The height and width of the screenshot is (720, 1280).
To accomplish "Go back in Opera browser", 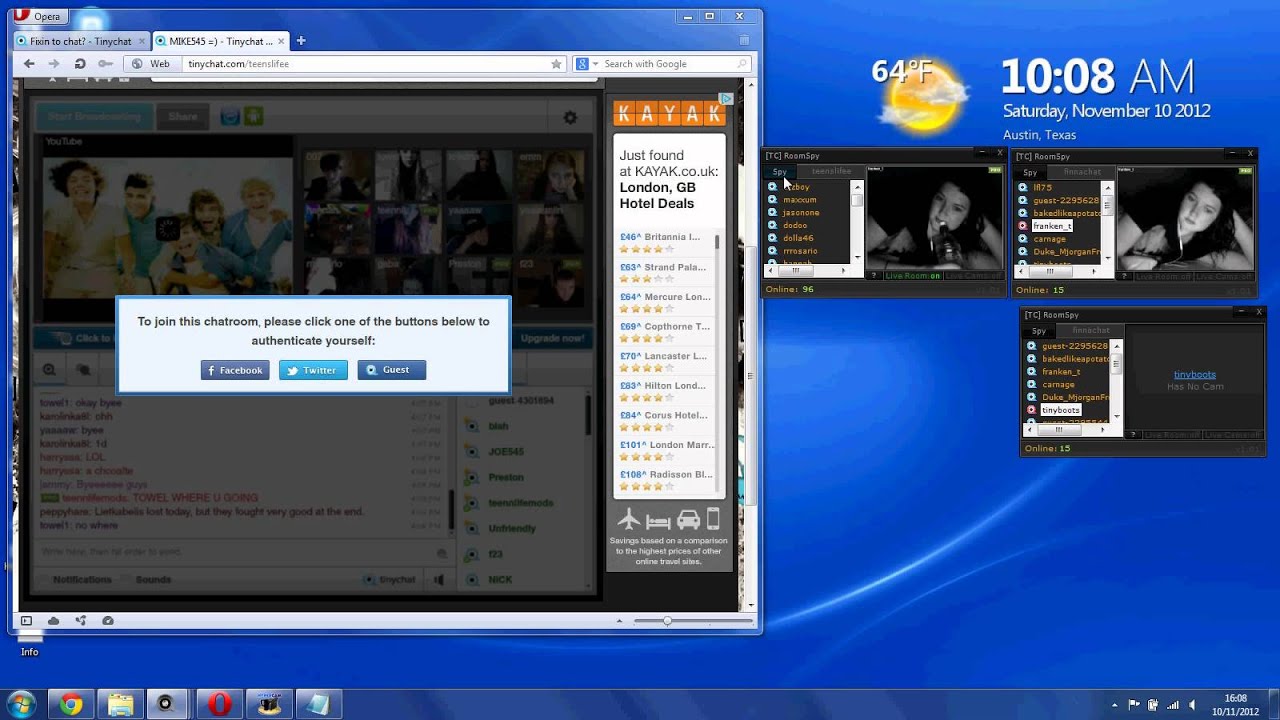I will (29, 64).
